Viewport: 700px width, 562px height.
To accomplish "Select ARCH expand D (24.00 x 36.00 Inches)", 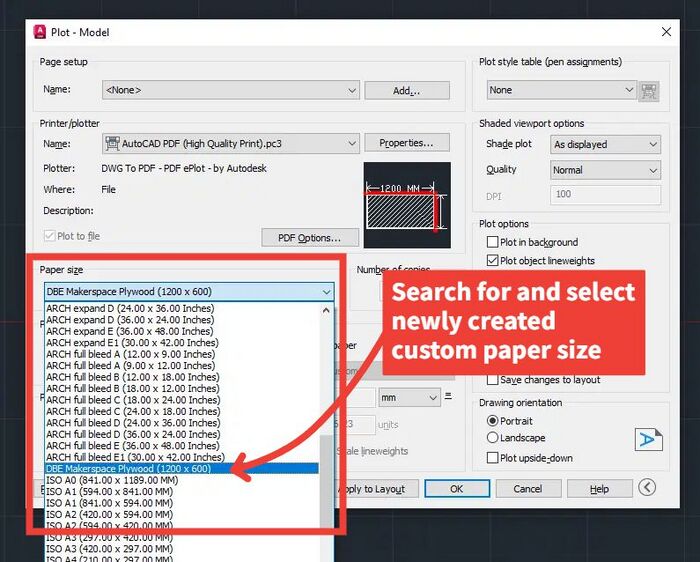I will click(x=182, y=308).
